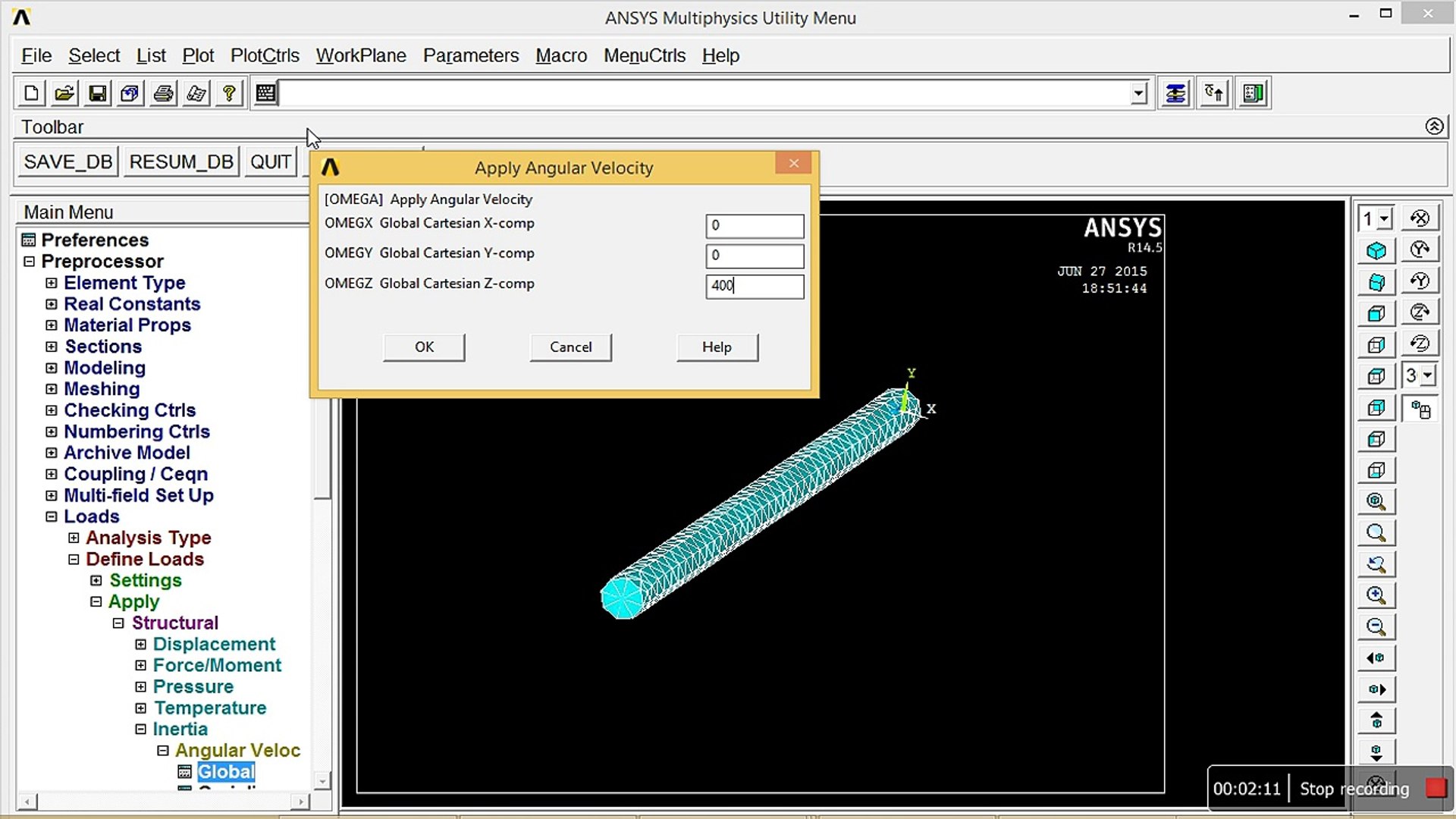Expand the Meshing tree node
The height and width of the screenshot is (819, 1456).
[x=52, y=389]
